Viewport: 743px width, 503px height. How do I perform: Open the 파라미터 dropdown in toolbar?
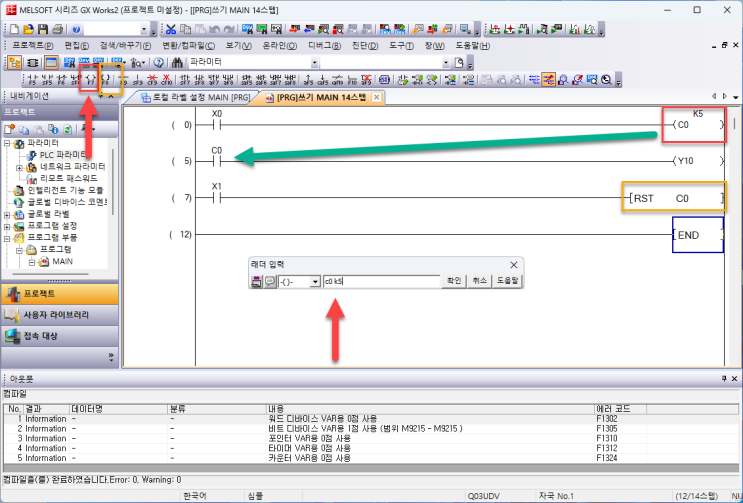tap(314, 63)
